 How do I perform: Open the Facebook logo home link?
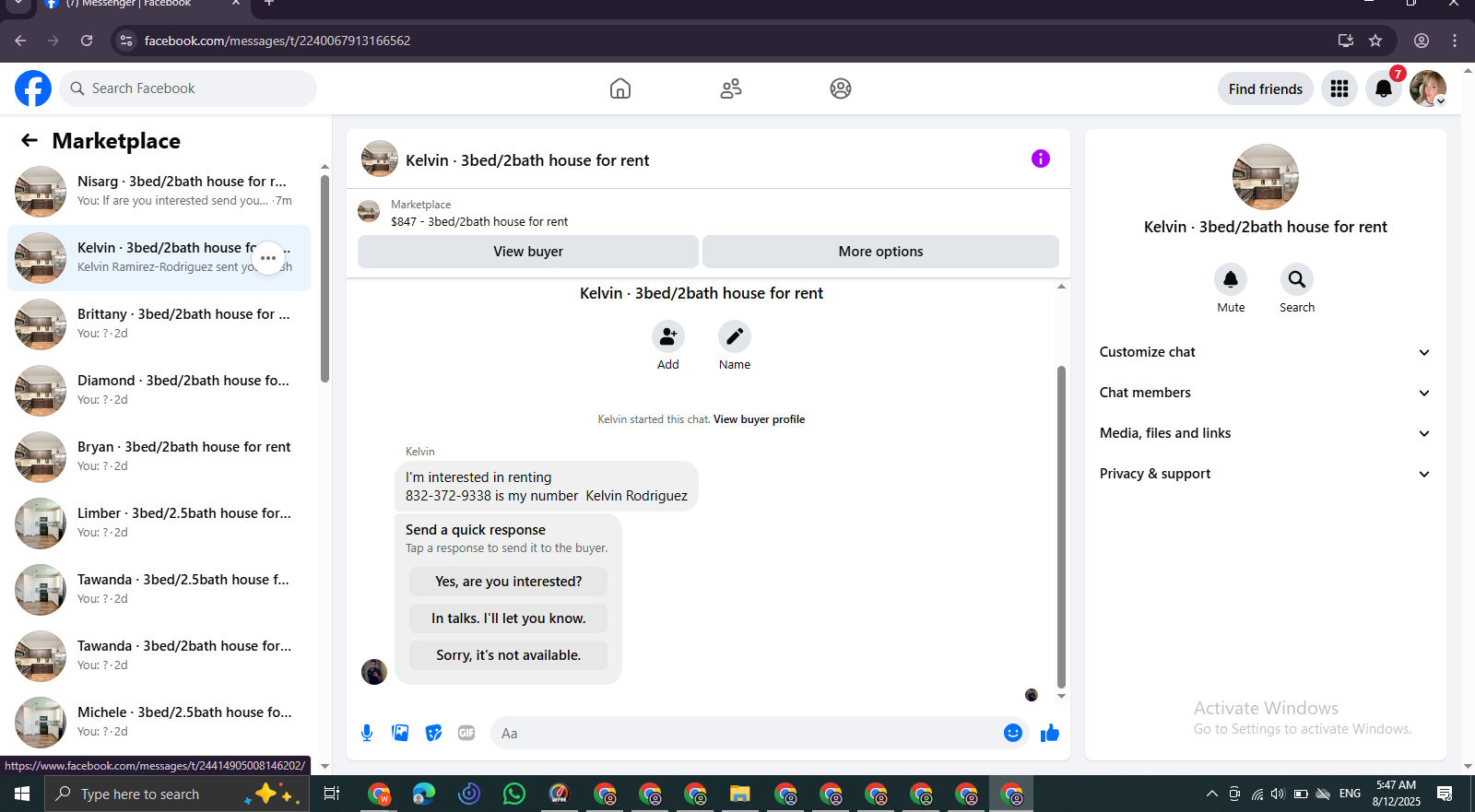[x=33, y=88]
